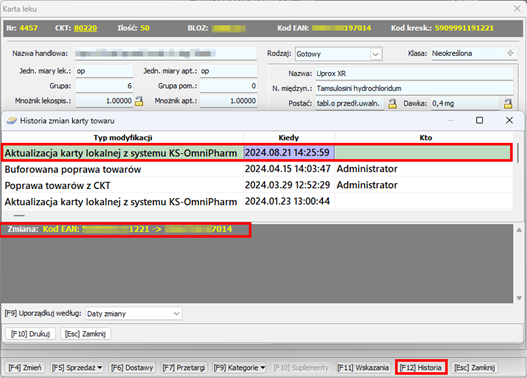The image size is (527, 378).
Task: Open the Rodzaj dropdown showing Gotowy
Action: [x=375, y=54]
